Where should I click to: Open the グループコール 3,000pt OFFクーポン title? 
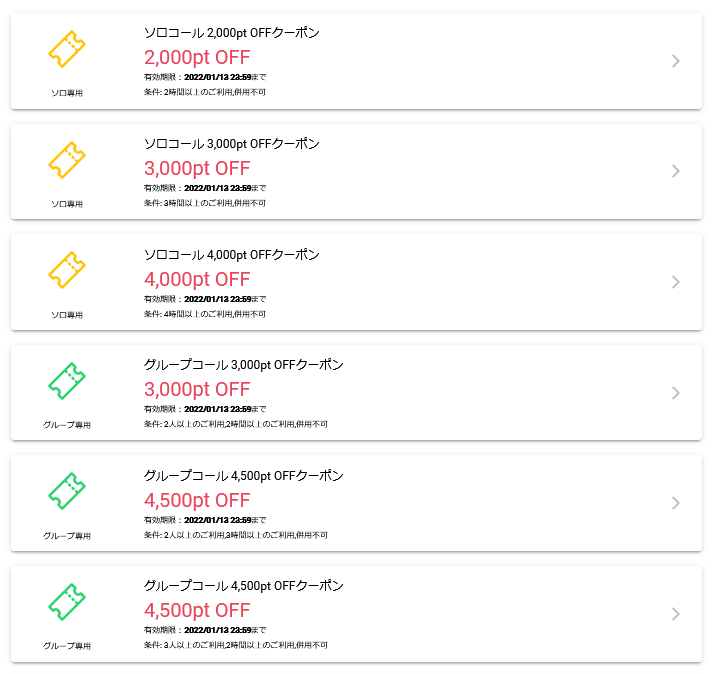pyautogui.click(x=244, y=365)
